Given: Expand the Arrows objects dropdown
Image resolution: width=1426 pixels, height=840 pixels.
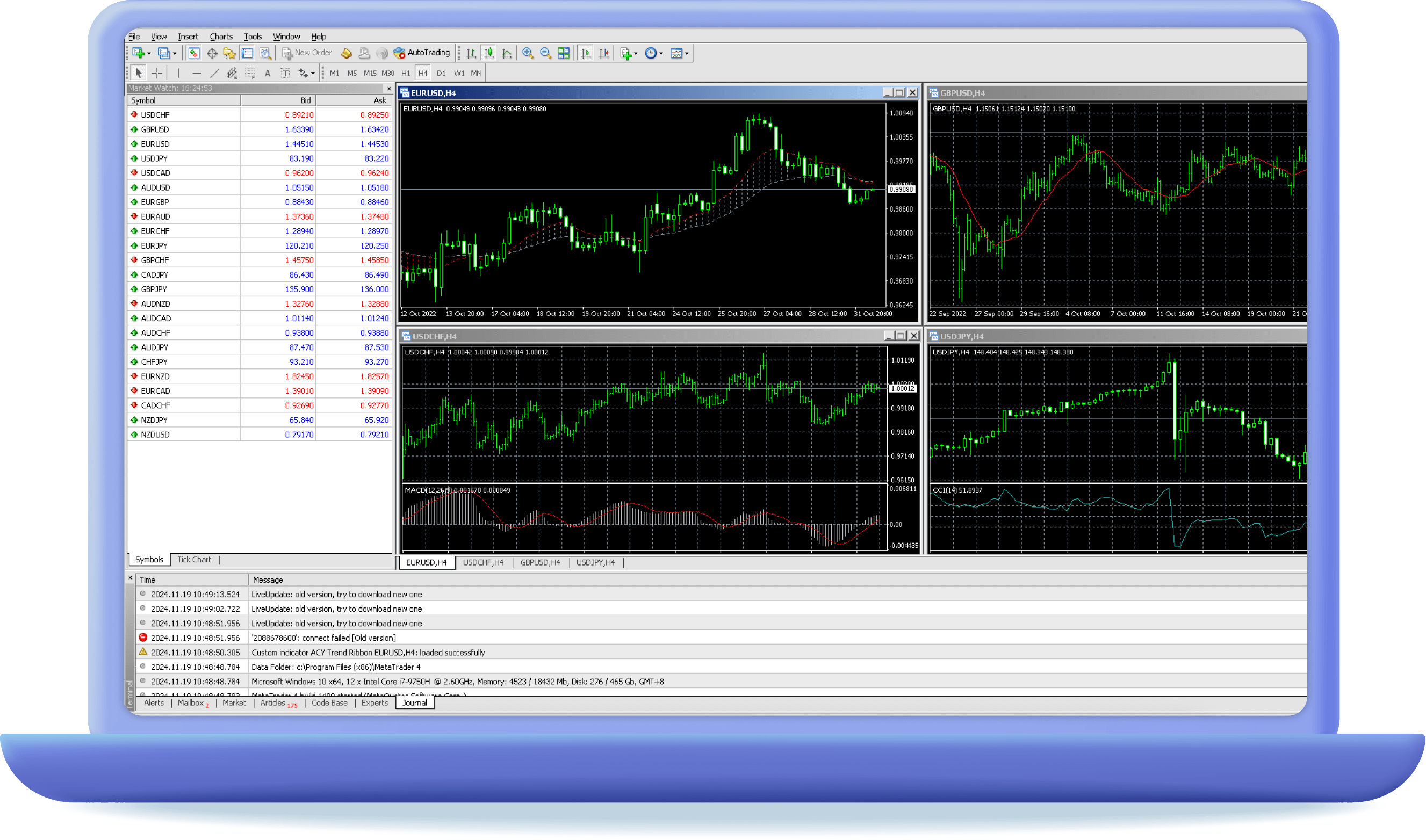Looking at the screenshot, I should point(313,73).
